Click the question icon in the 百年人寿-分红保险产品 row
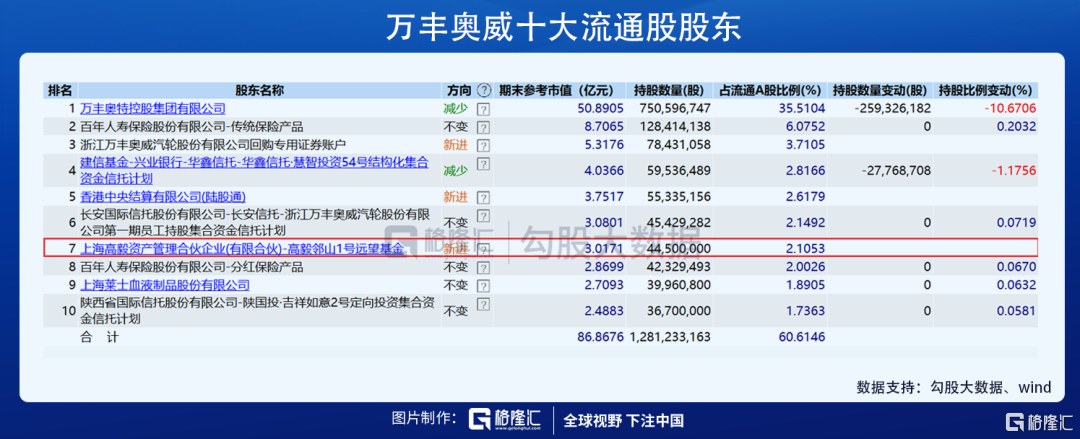 484,267
